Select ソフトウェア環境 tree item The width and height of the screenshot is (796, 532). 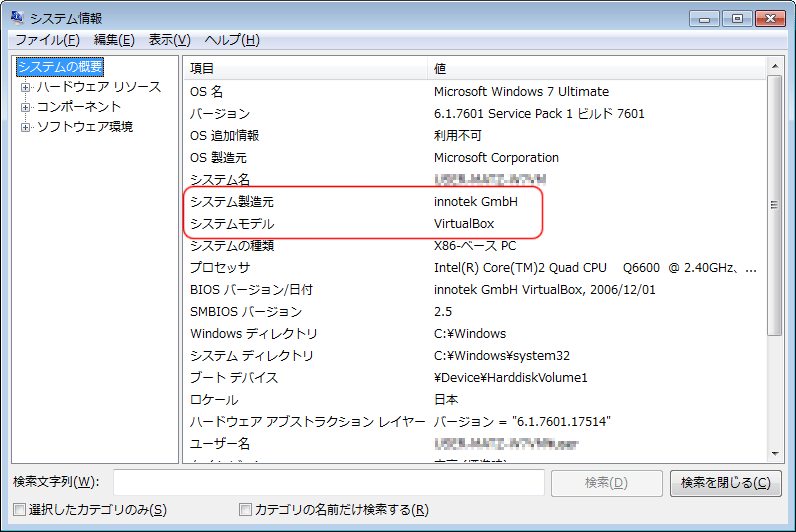coord(85,126)
